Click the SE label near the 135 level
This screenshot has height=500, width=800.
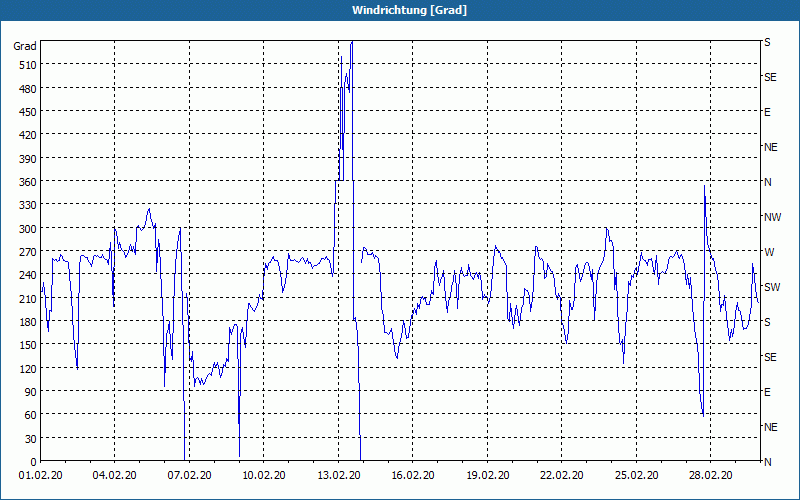770,357
